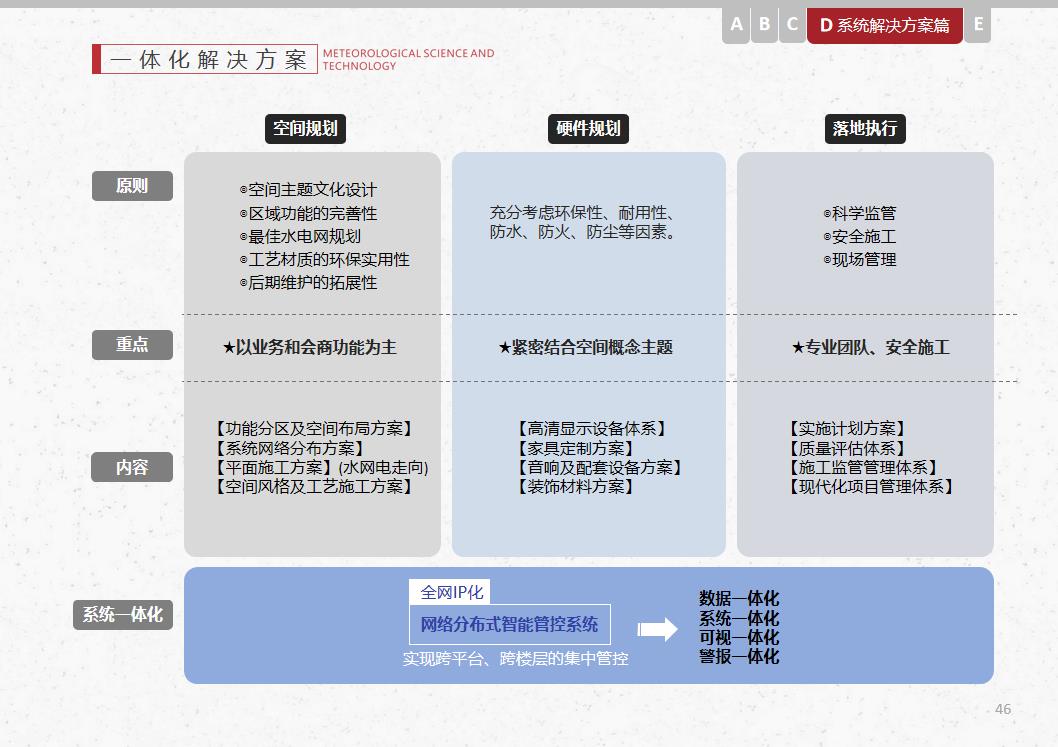Click the 防水、防火、防尘等因素 text line
The image size is (1058, 747).
pyautogui.click(x=582, y=232)
